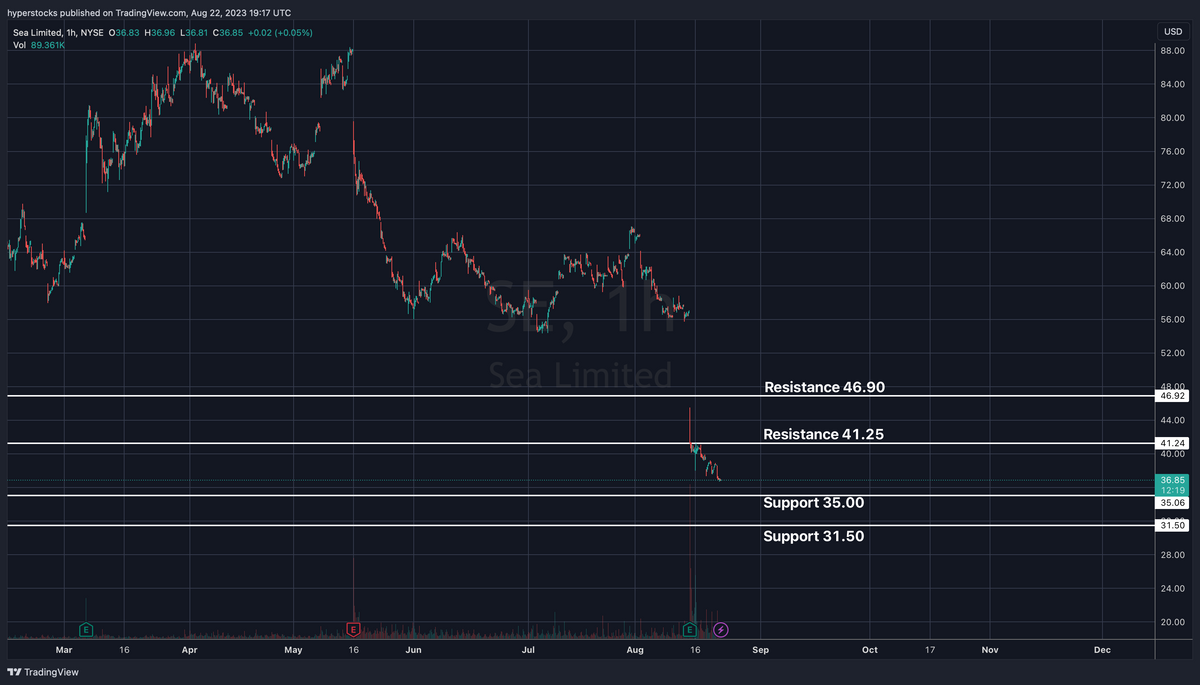The image size is (1200, 685).
Task: Click the Jun label on time axis
Action: 413,649
